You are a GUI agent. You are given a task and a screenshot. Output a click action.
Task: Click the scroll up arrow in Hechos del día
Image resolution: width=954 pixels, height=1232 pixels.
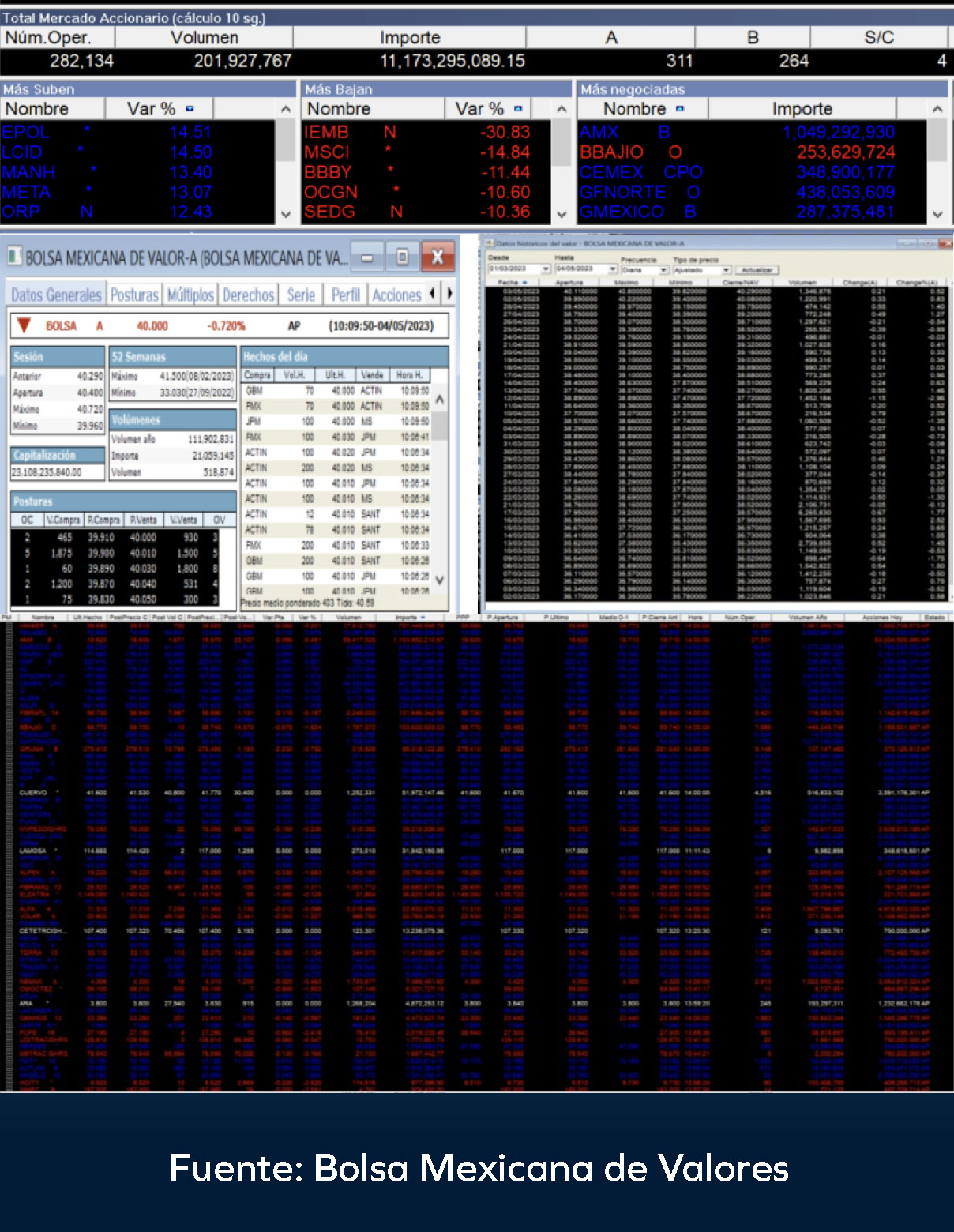(440, 400)
